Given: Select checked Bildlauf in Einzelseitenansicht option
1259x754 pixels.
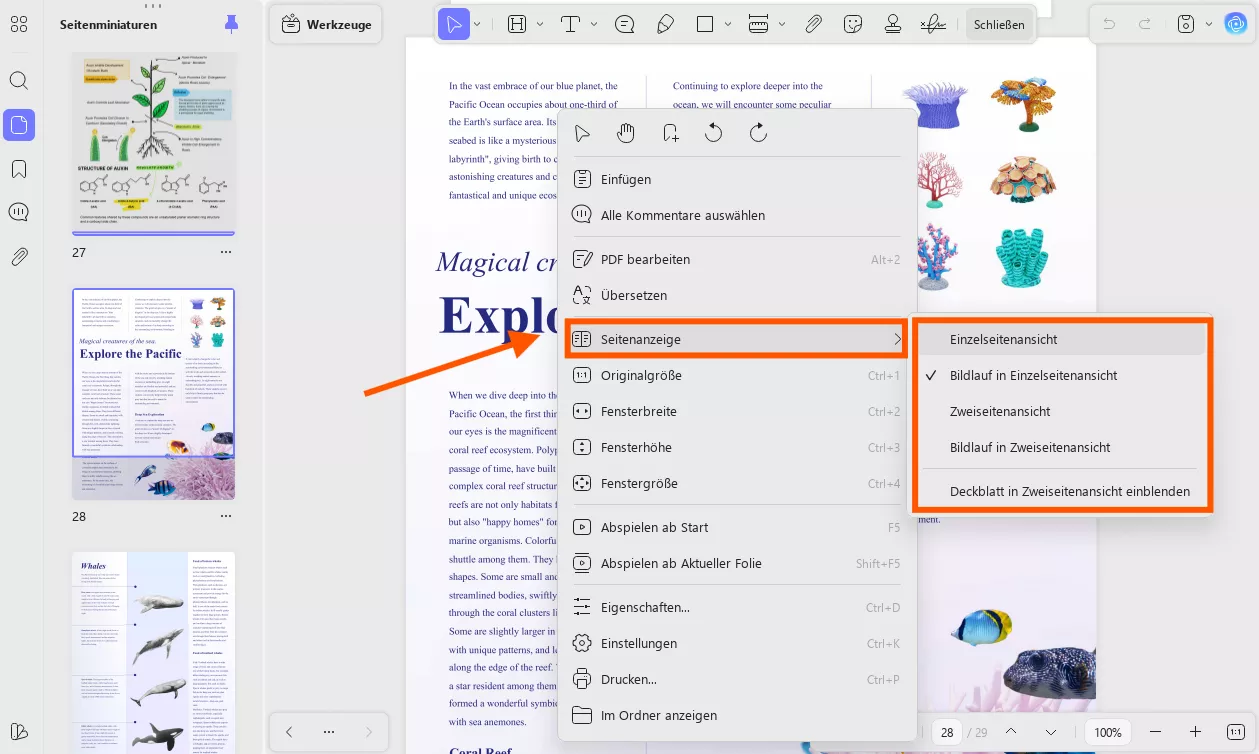Looking at the screenshot, I should point(1059,375).
